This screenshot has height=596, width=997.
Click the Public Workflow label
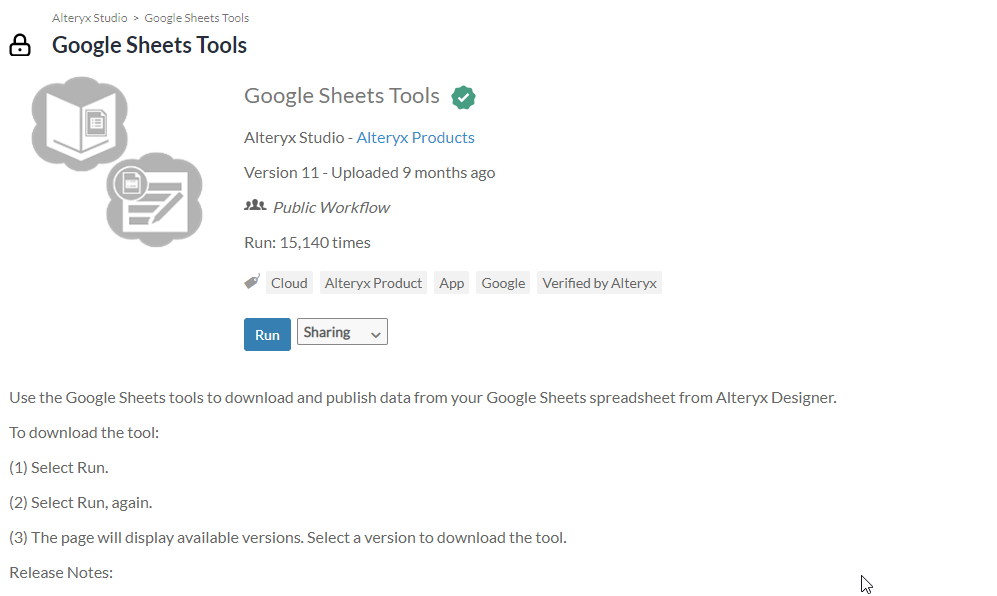(331, 207)
